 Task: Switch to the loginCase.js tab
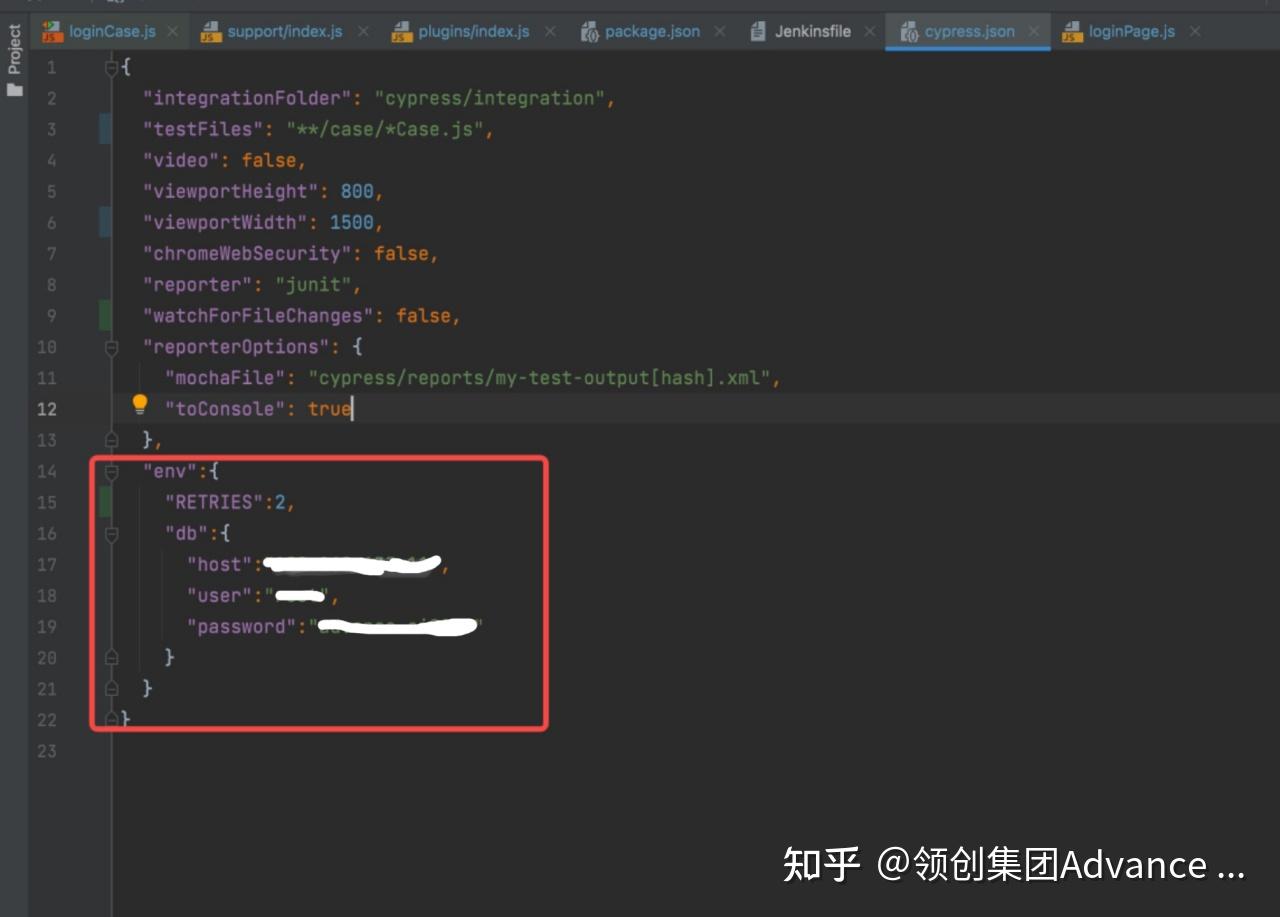click(112, 31)
